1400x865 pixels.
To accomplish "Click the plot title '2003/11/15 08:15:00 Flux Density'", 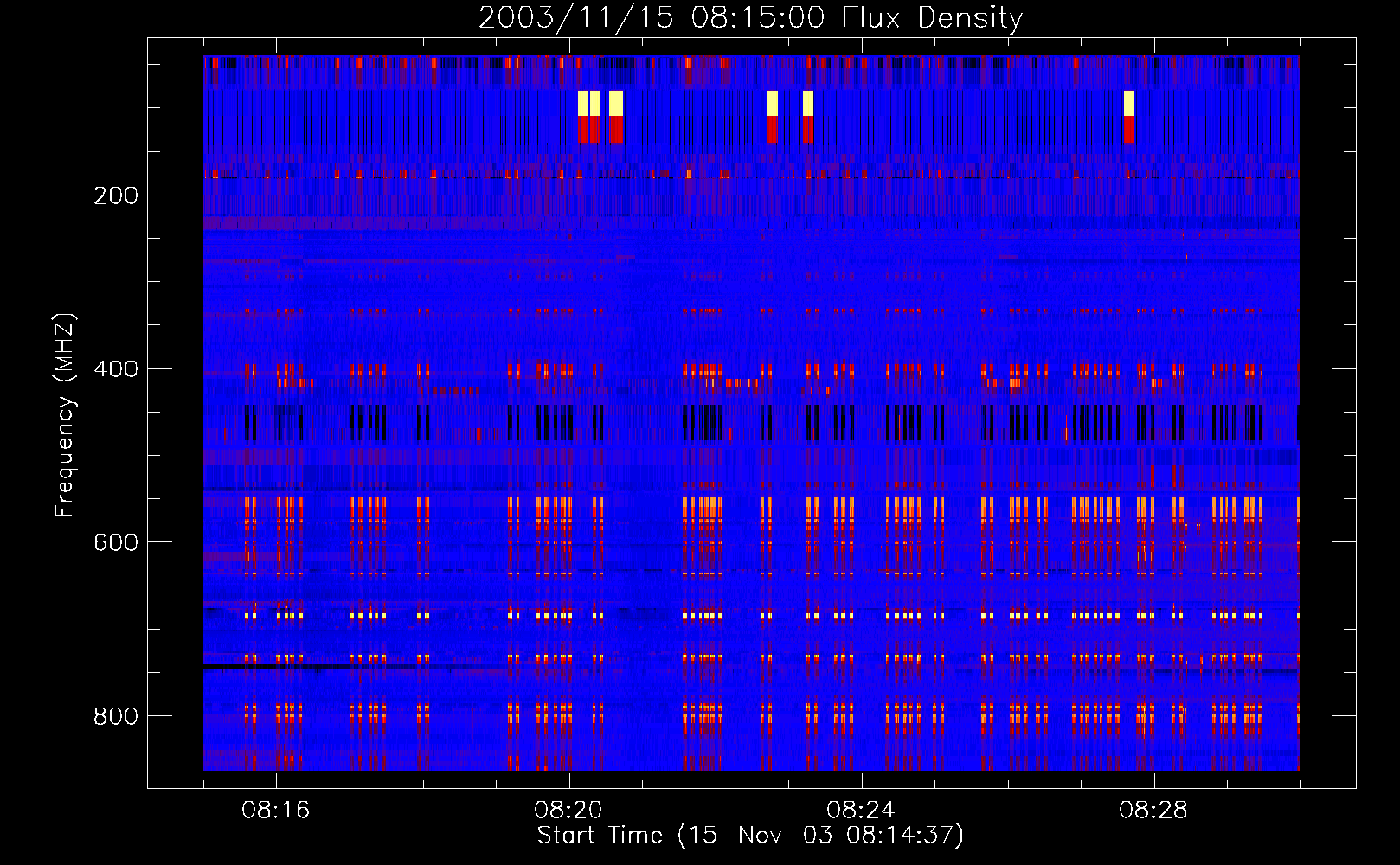I will pos(750,17).
